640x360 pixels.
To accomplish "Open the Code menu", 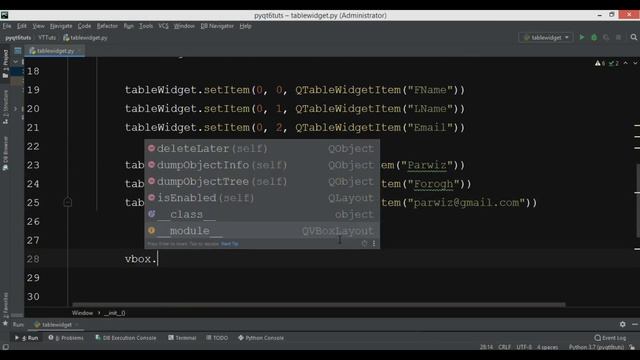I will [84, 26].
